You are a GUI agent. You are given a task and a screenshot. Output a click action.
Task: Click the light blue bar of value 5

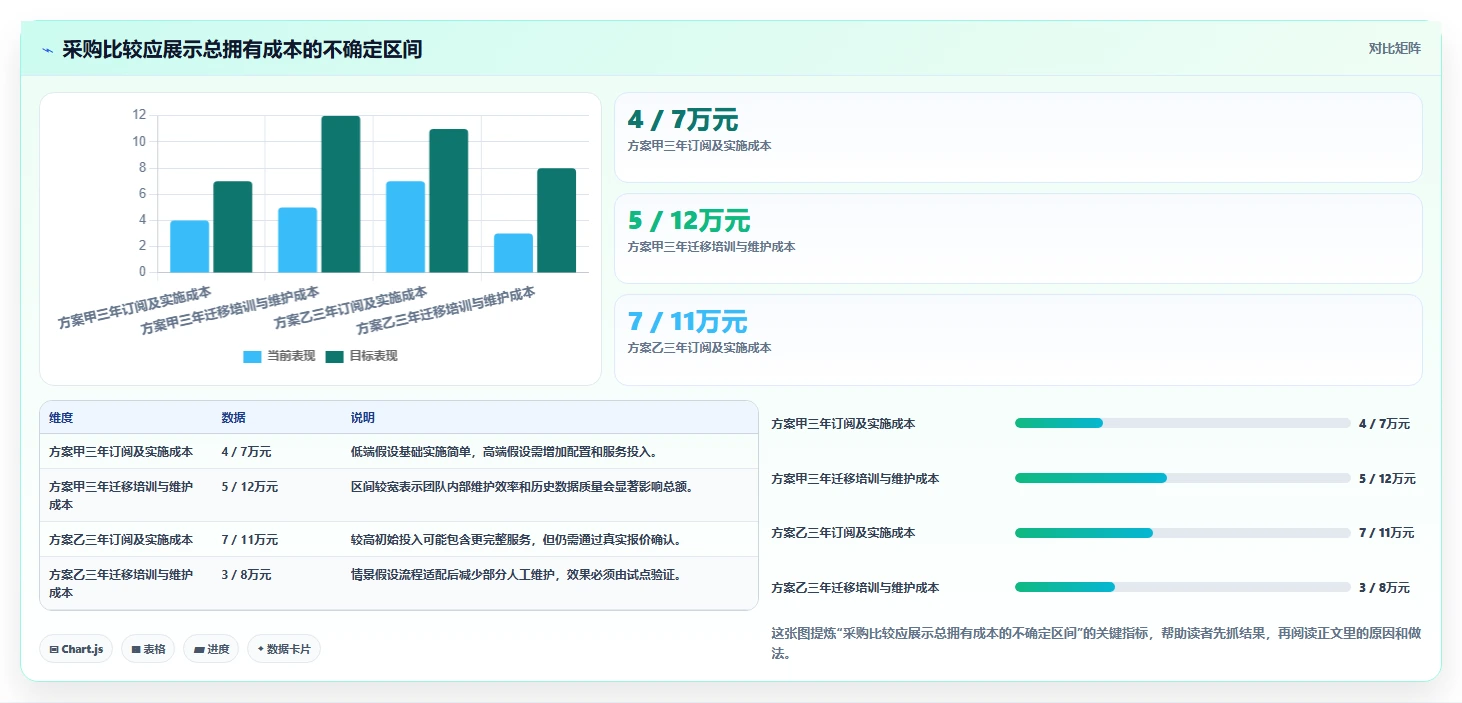[298, 240]
